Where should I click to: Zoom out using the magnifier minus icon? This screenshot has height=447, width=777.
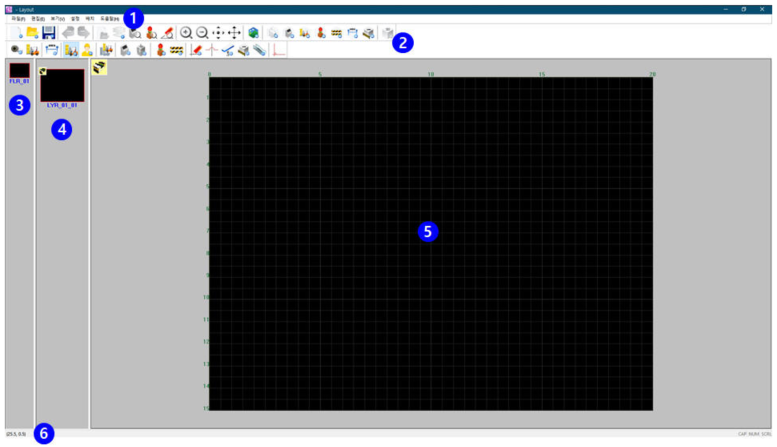[202, 33]
